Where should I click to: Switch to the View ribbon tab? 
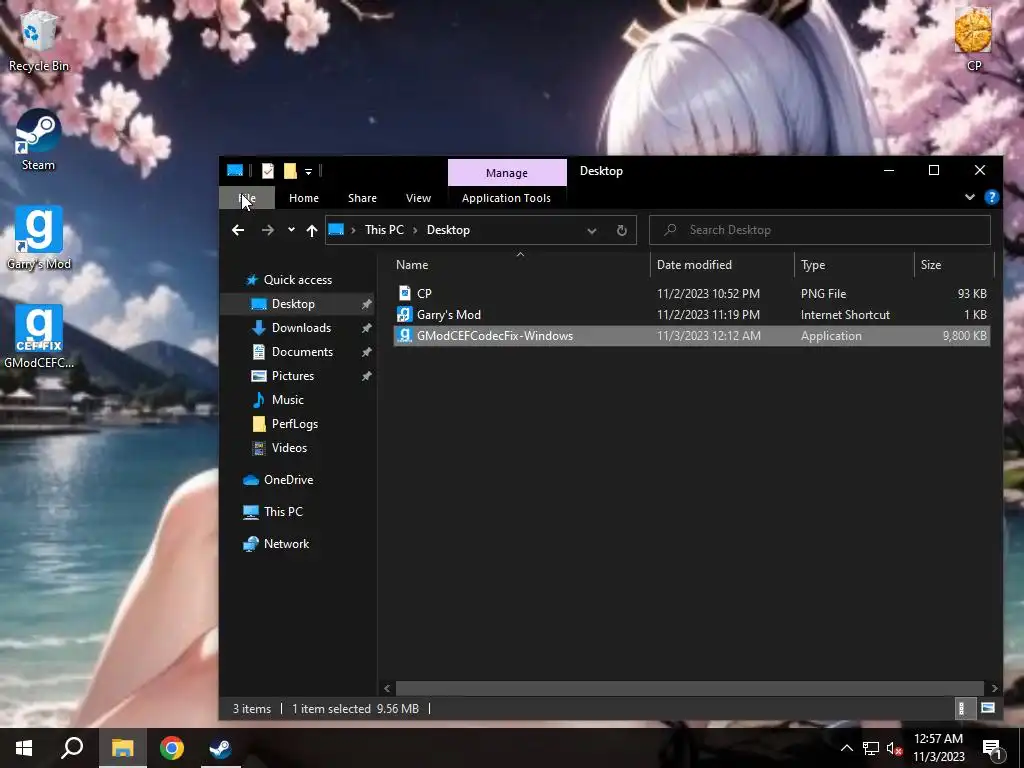pyautogui.click(x=418, y=198)
